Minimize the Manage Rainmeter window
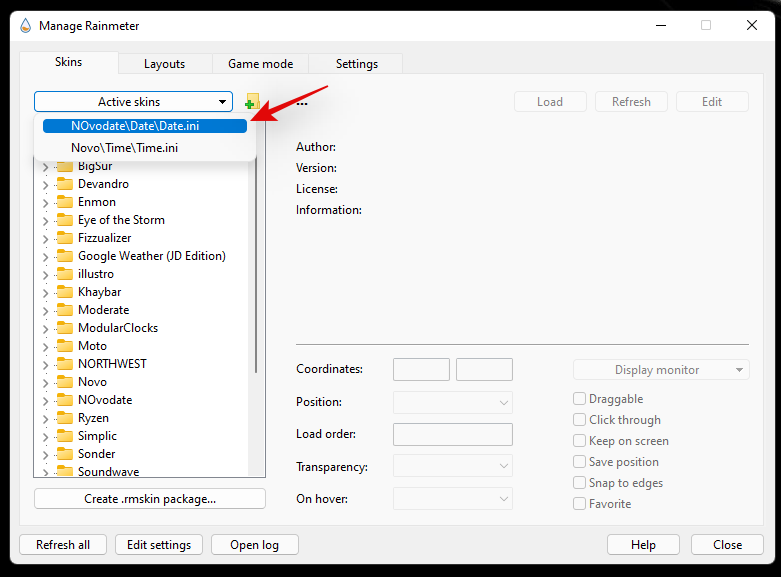 (x=661, y=25)
